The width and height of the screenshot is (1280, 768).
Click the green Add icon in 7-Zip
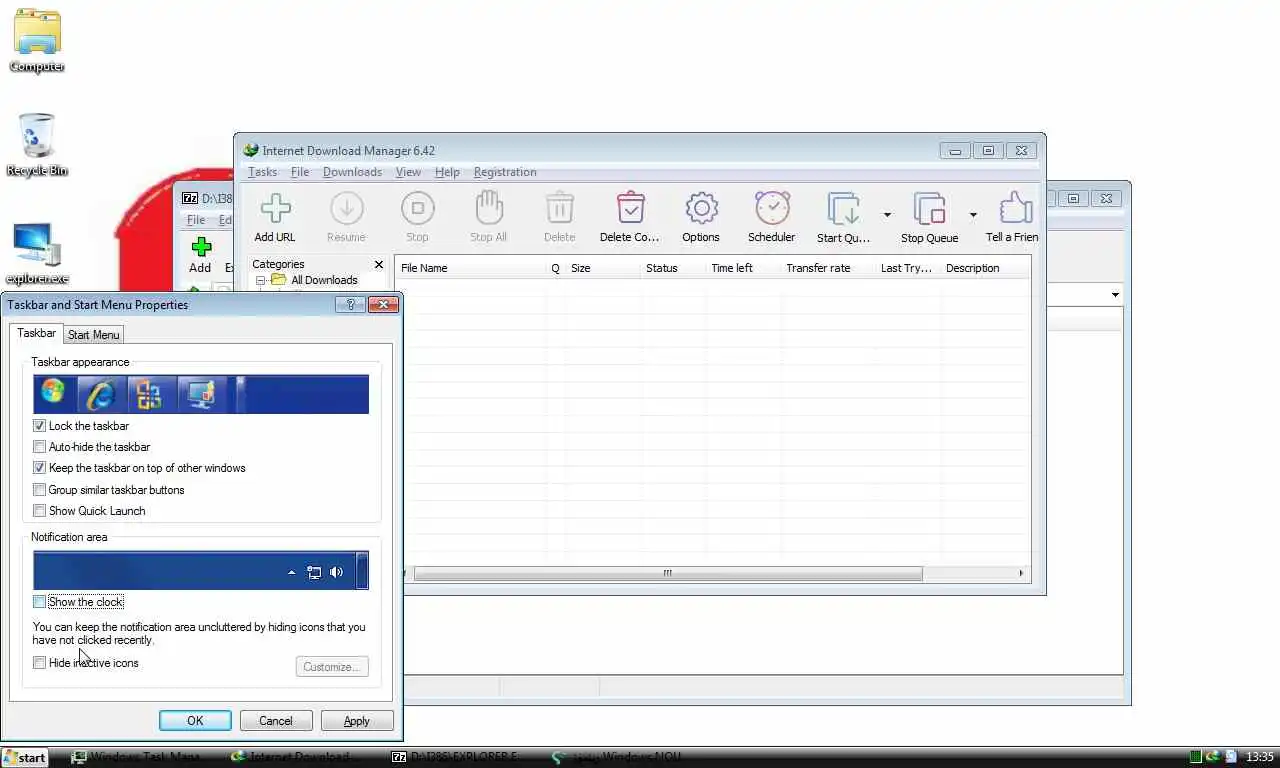(x=201, y=246)
